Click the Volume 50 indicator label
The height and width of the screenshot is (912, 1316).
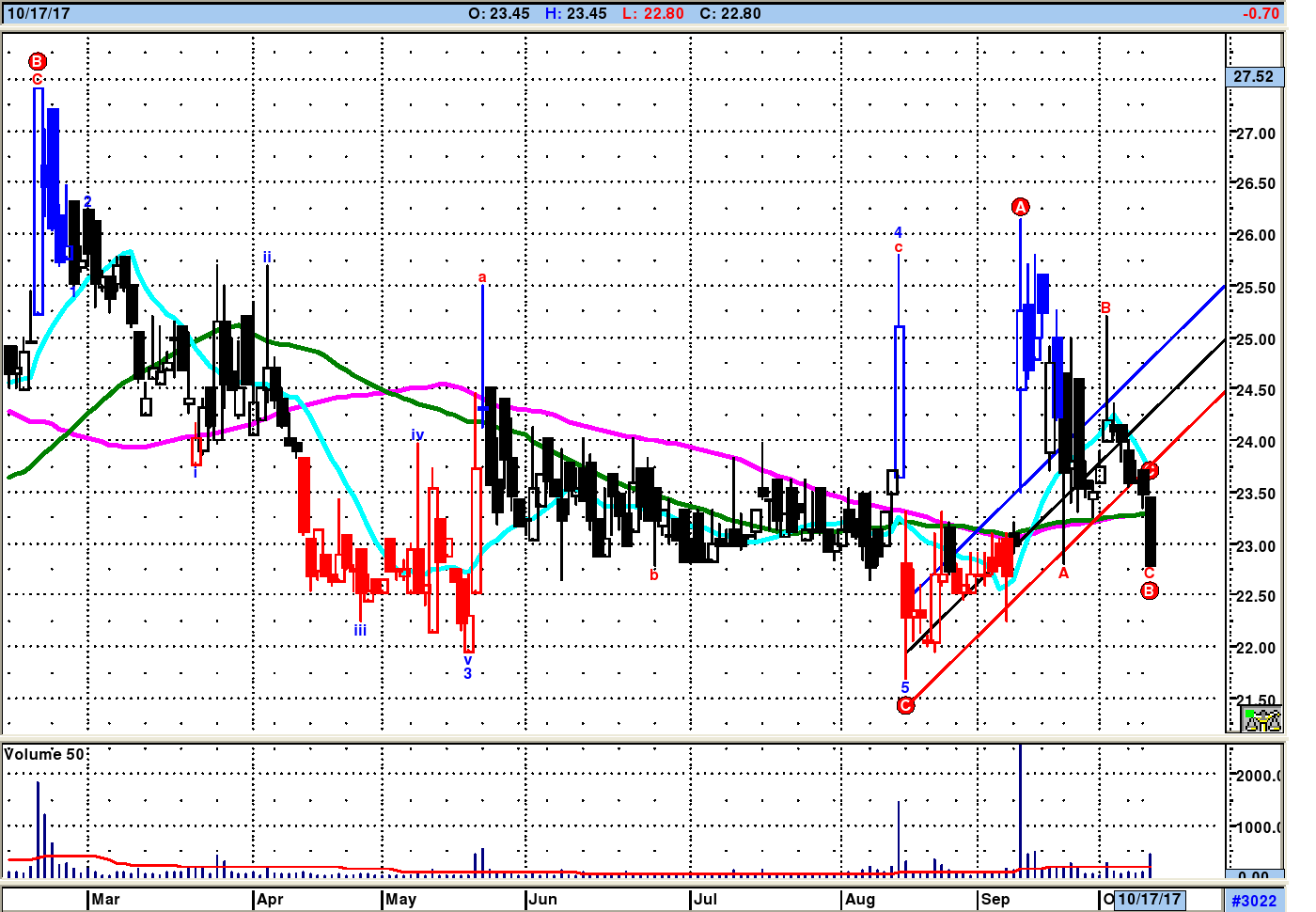click(44, 754)
